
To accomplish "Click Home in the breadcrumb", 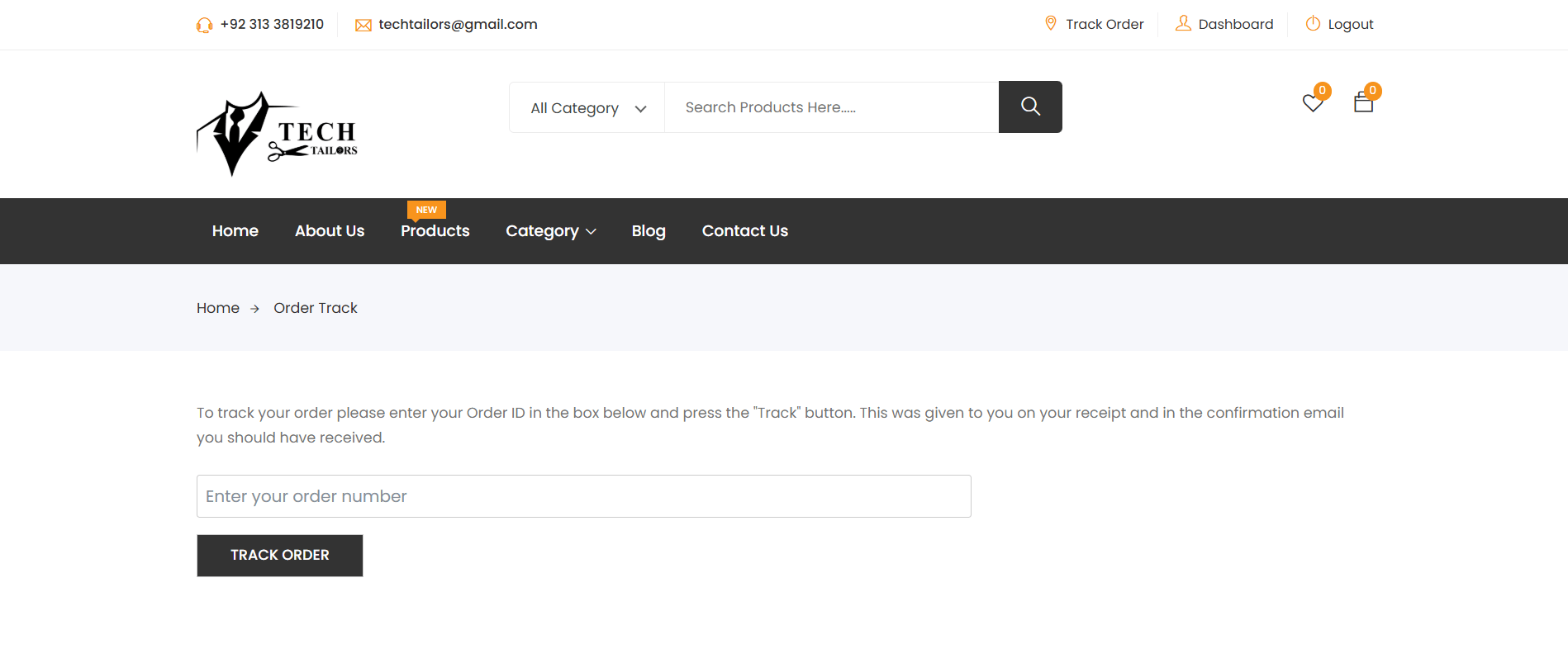I will pos(218,308).
